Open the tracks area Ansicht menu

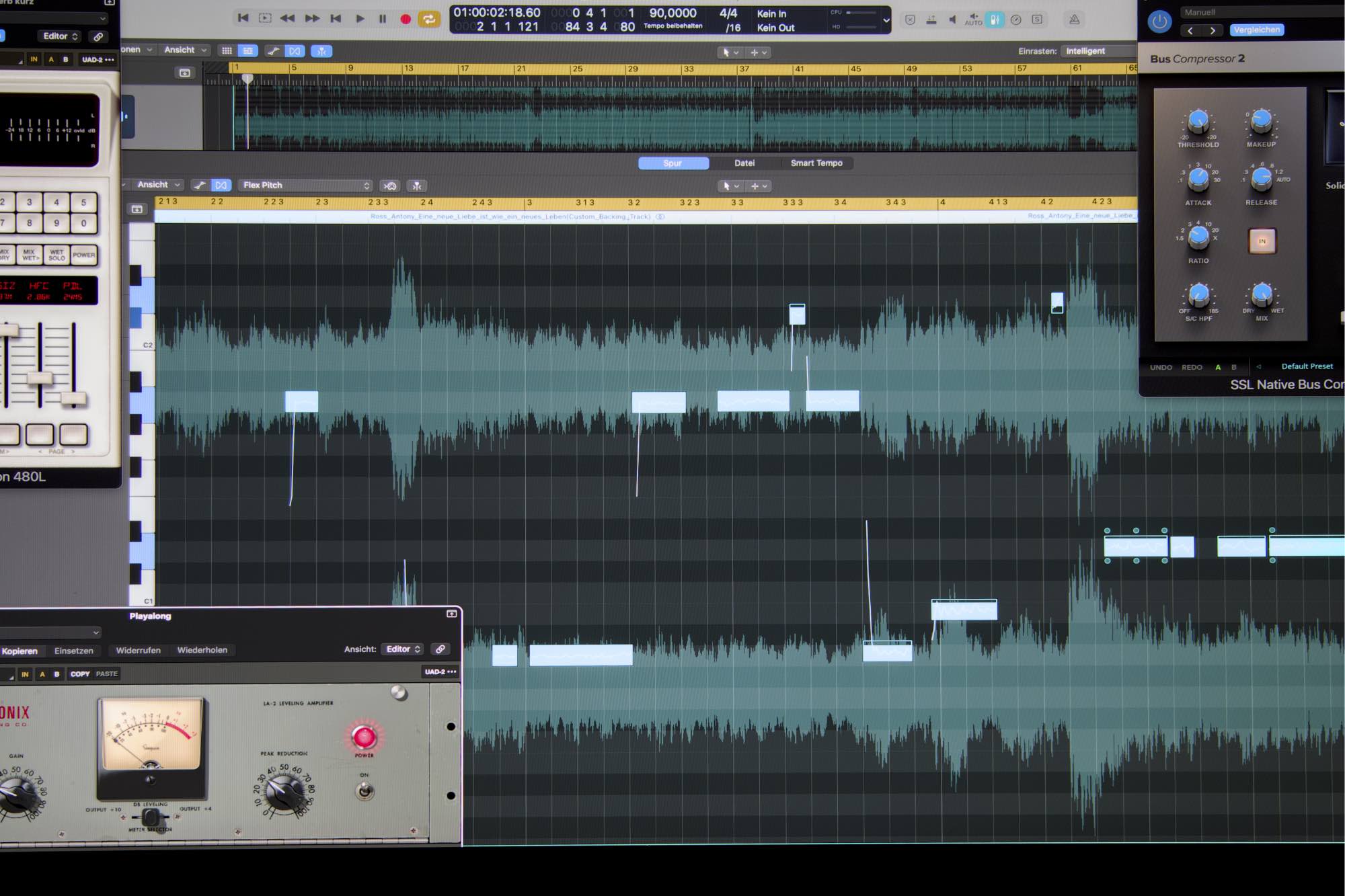click(x=185, y=50)
